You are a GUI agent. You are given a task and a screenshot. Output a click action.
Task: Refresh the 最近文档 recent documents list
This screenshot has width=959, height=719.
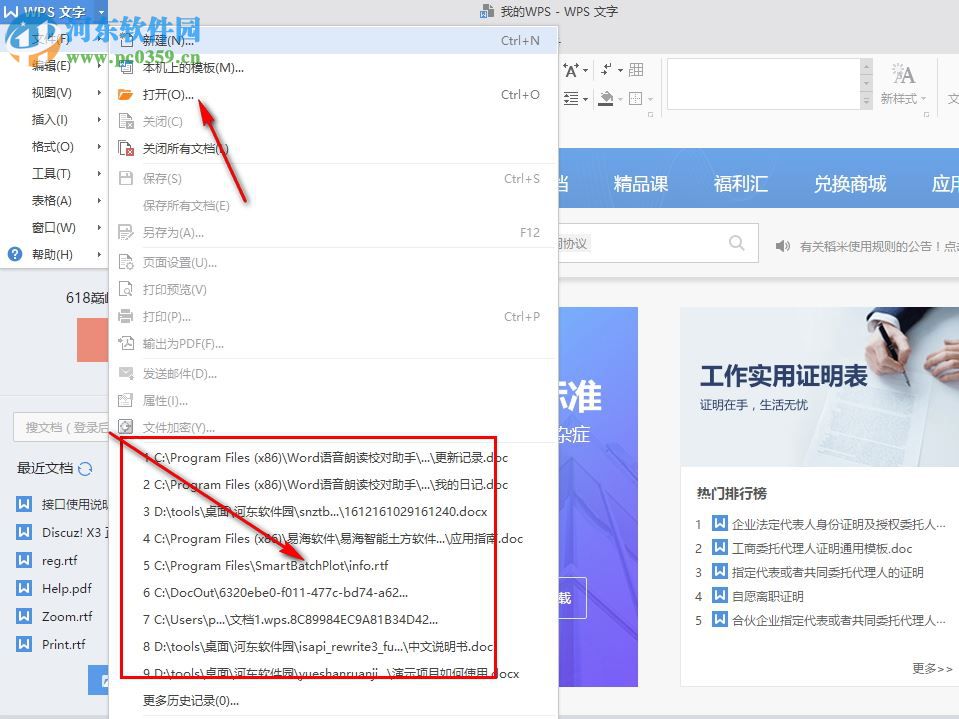(x=85, y=468)
